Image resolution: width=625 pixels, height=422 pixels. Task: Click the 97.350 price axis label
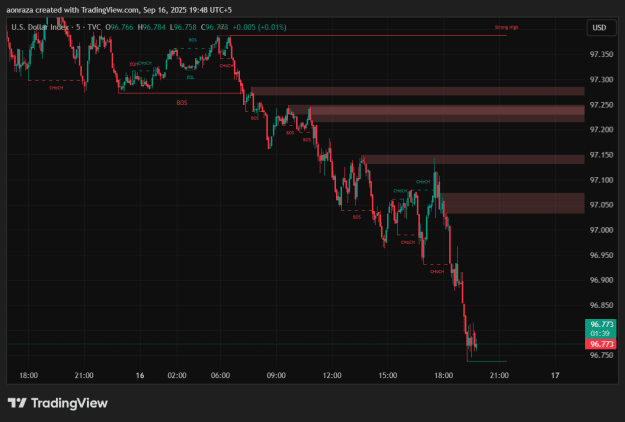(x=601, y=55)
